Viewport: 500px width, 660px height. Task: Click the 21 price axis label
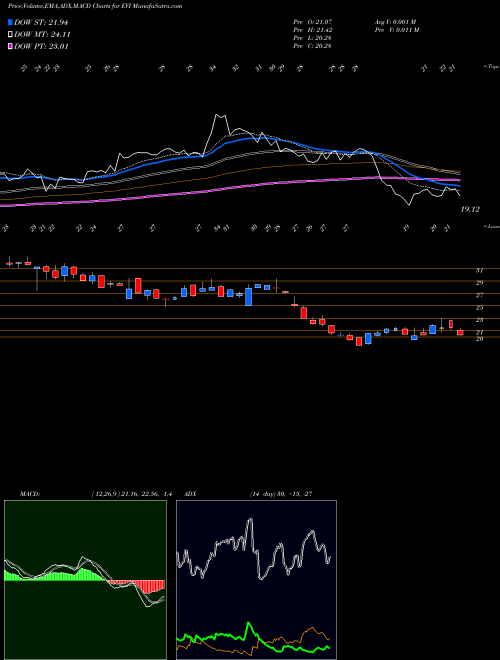[x=479, y=333]
